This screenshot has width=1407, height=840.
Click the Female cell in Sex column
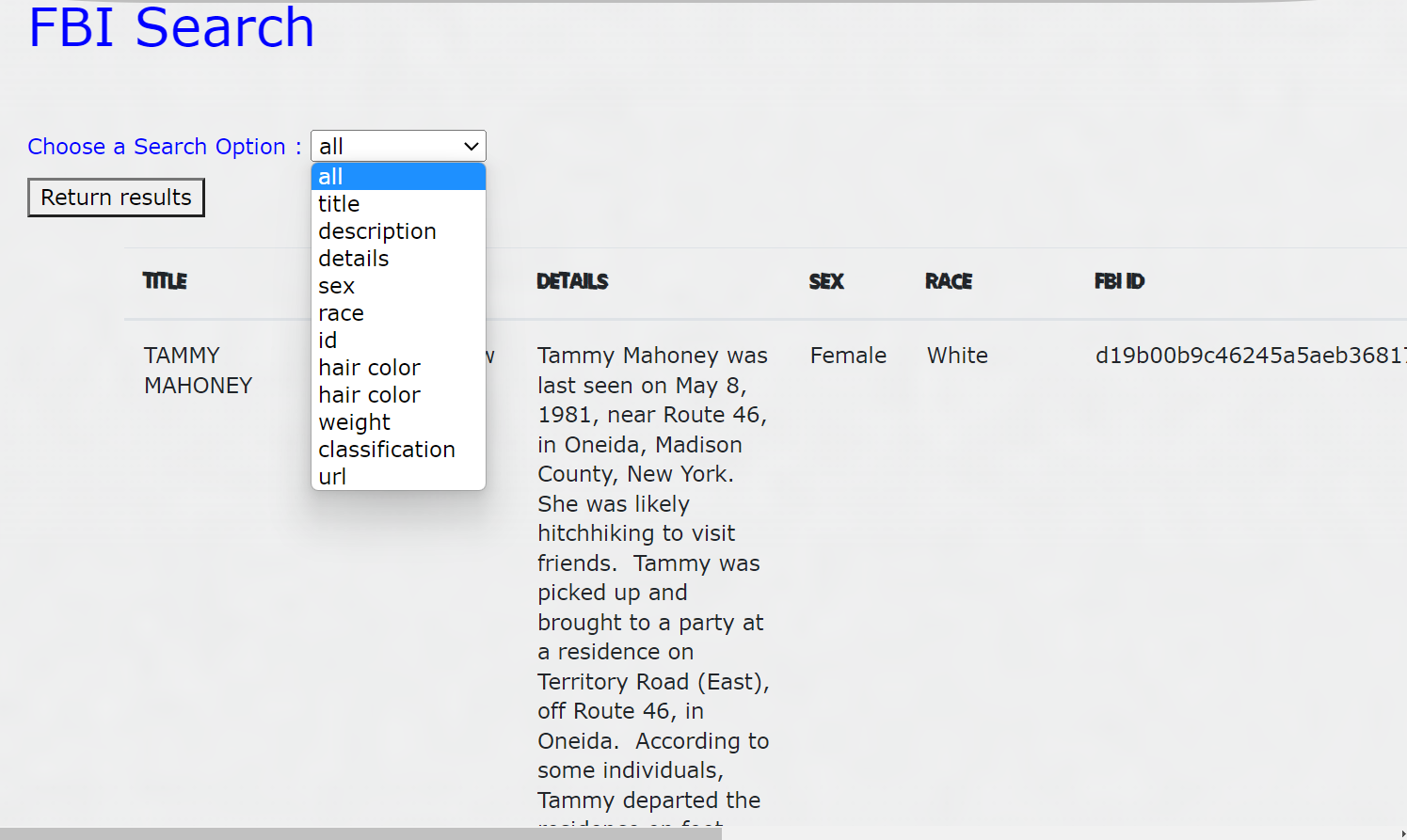tap(848, 356)
